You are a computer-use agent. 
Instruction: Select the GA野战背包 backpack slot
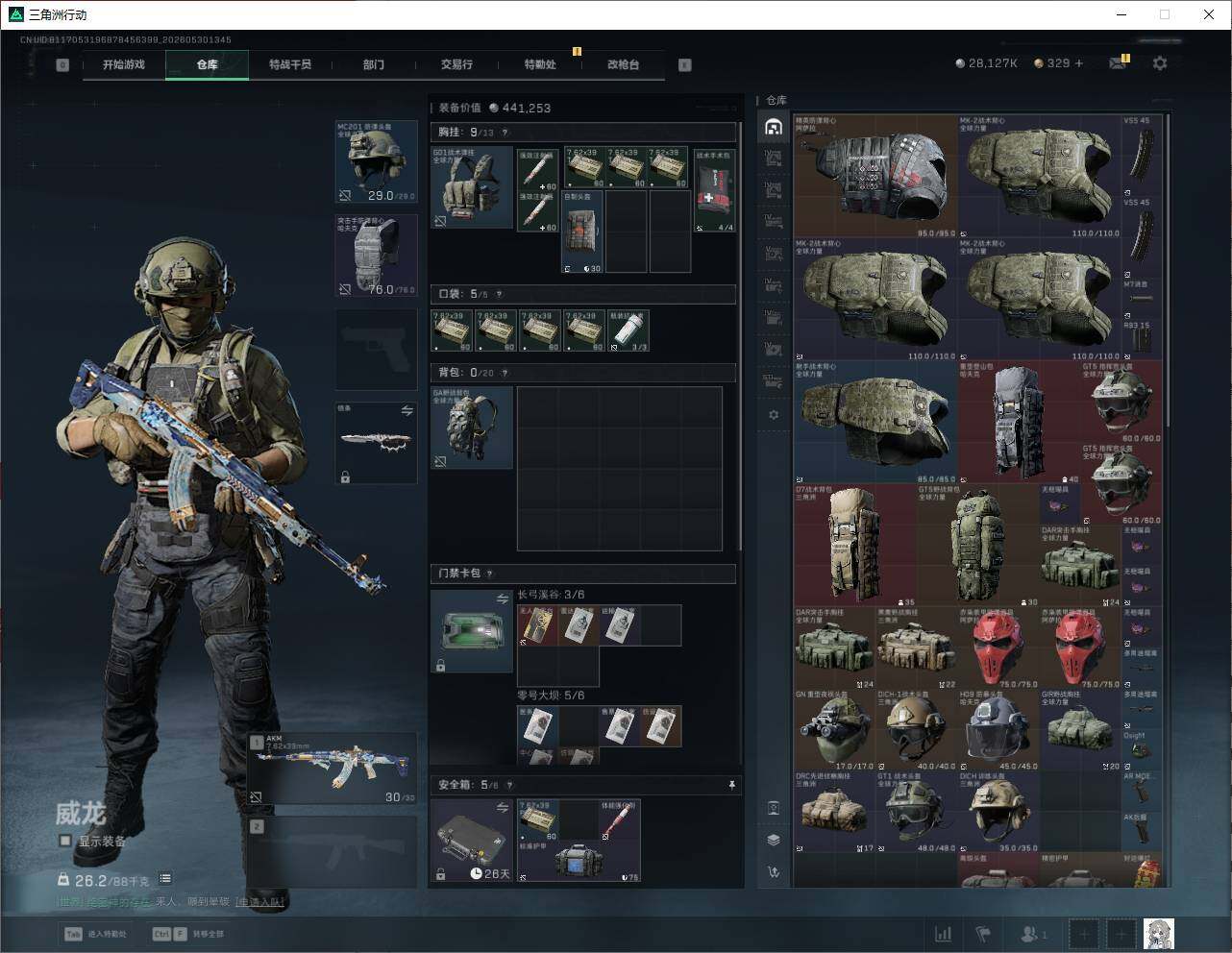tap(471, 428)
